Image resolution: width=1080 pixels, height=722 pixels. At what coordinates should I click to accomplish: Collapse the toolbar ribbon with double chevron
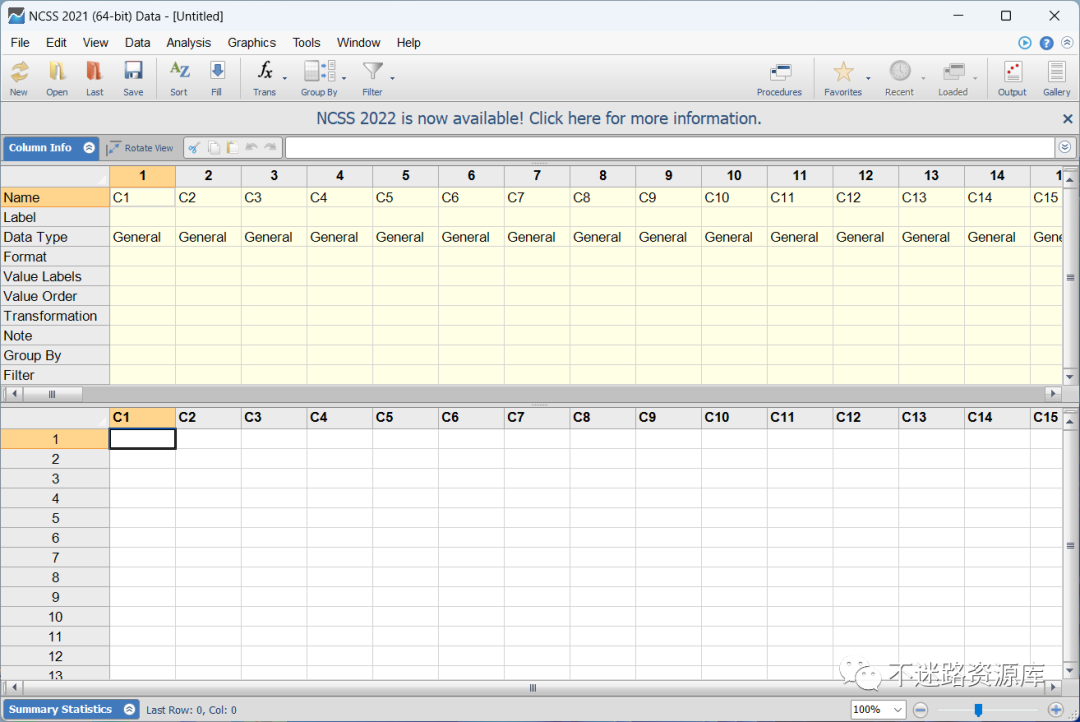click(1067, 43)
